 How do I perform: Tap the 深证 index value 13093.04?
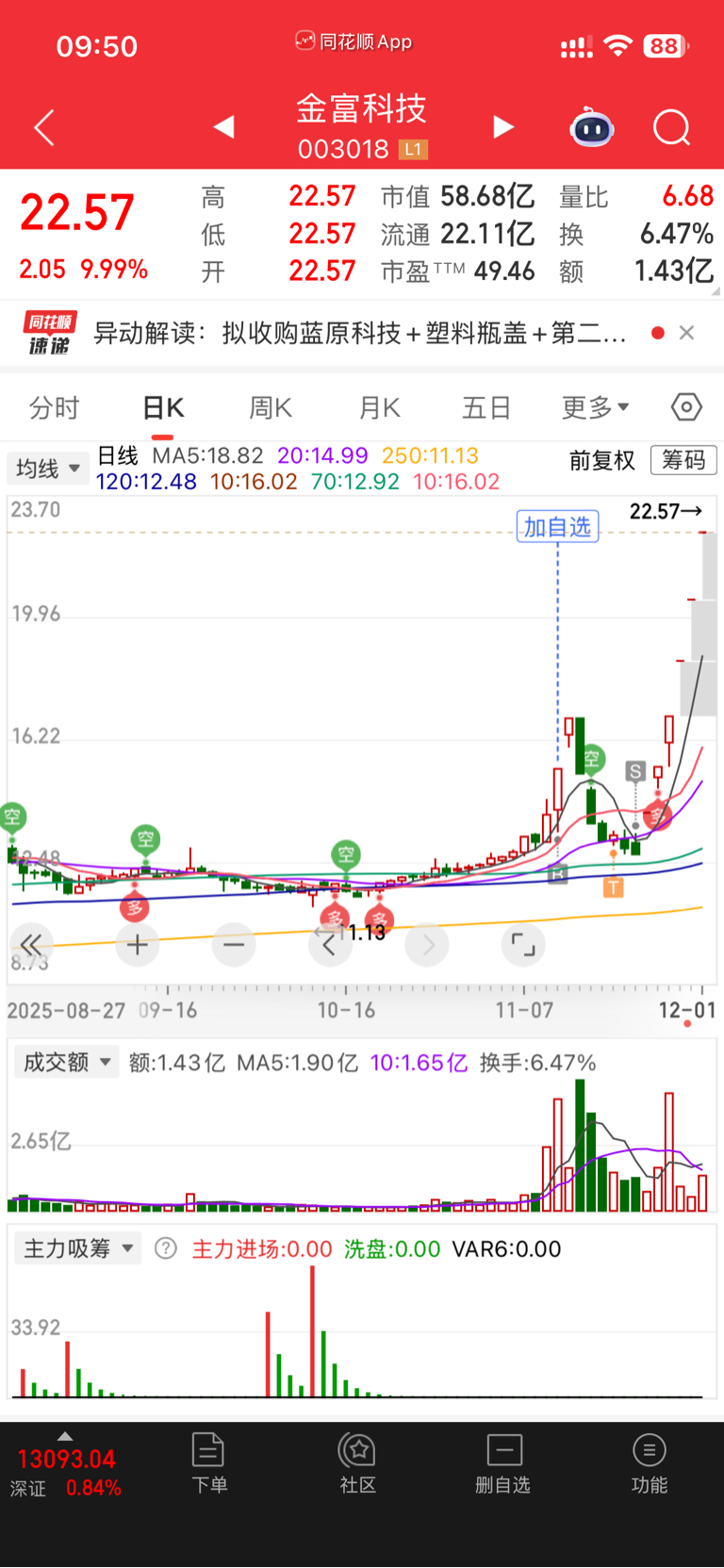coord(66,1460)
